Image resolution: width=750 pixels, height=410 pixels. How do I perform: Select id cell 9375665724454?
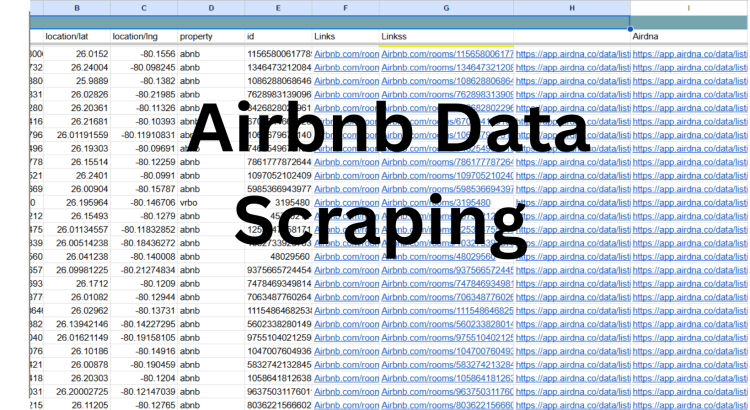[278, 270]
